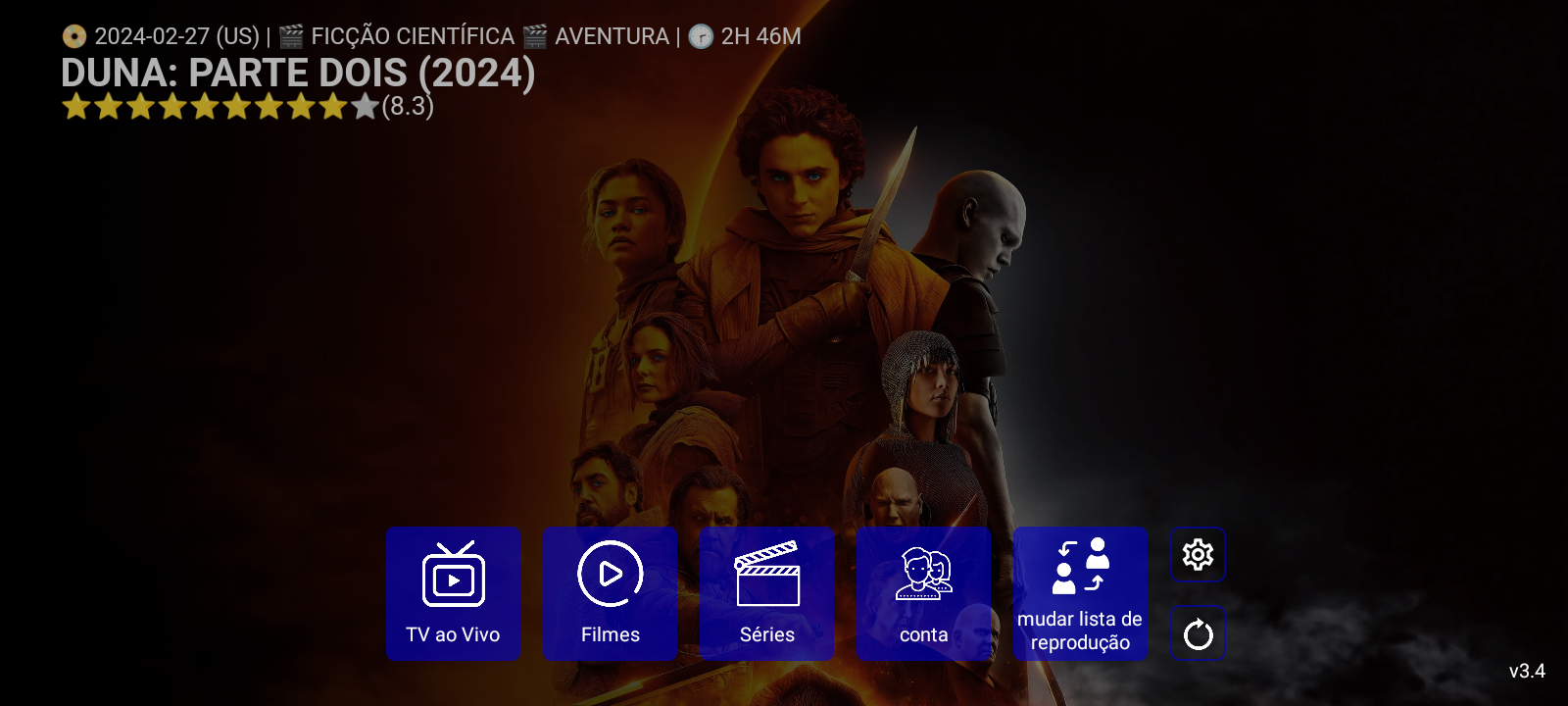Open the Filmes play circle icon
This screenshot has width=1568, height=706.
pyautogui.click(x=610, y=575)
